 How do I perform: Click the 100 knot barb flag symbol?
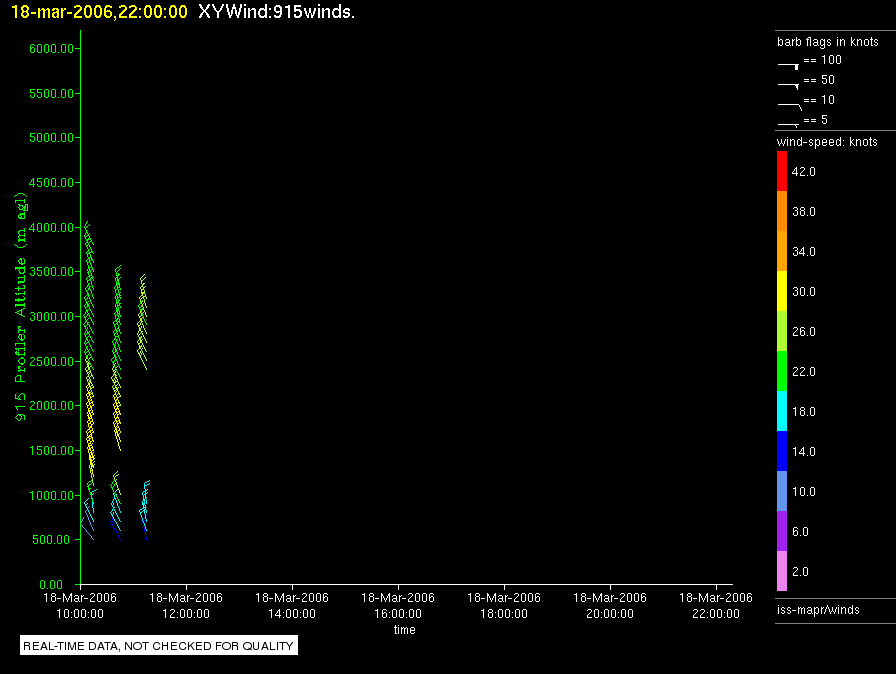pyautogui.click(x=788, y=66)
